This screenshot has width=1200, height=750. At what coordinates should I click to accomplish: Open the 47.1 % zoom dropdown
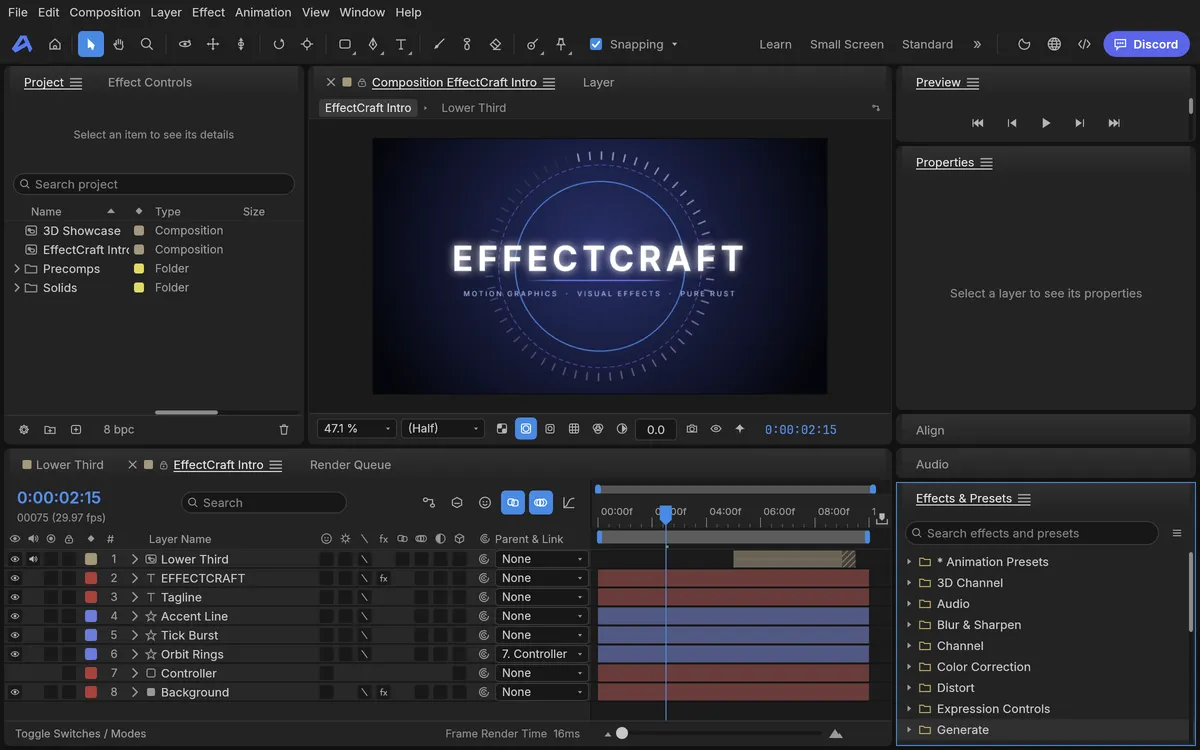tap(357, 429)
